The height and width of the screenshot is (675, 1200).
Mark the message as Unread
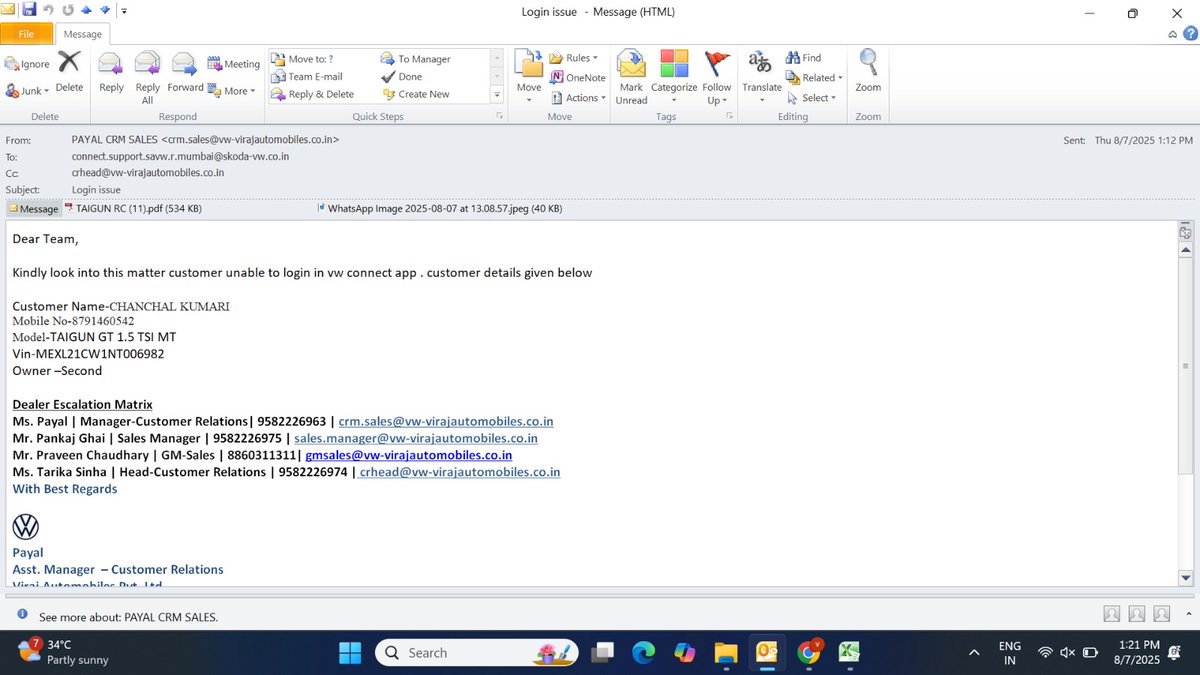point(631,77)
